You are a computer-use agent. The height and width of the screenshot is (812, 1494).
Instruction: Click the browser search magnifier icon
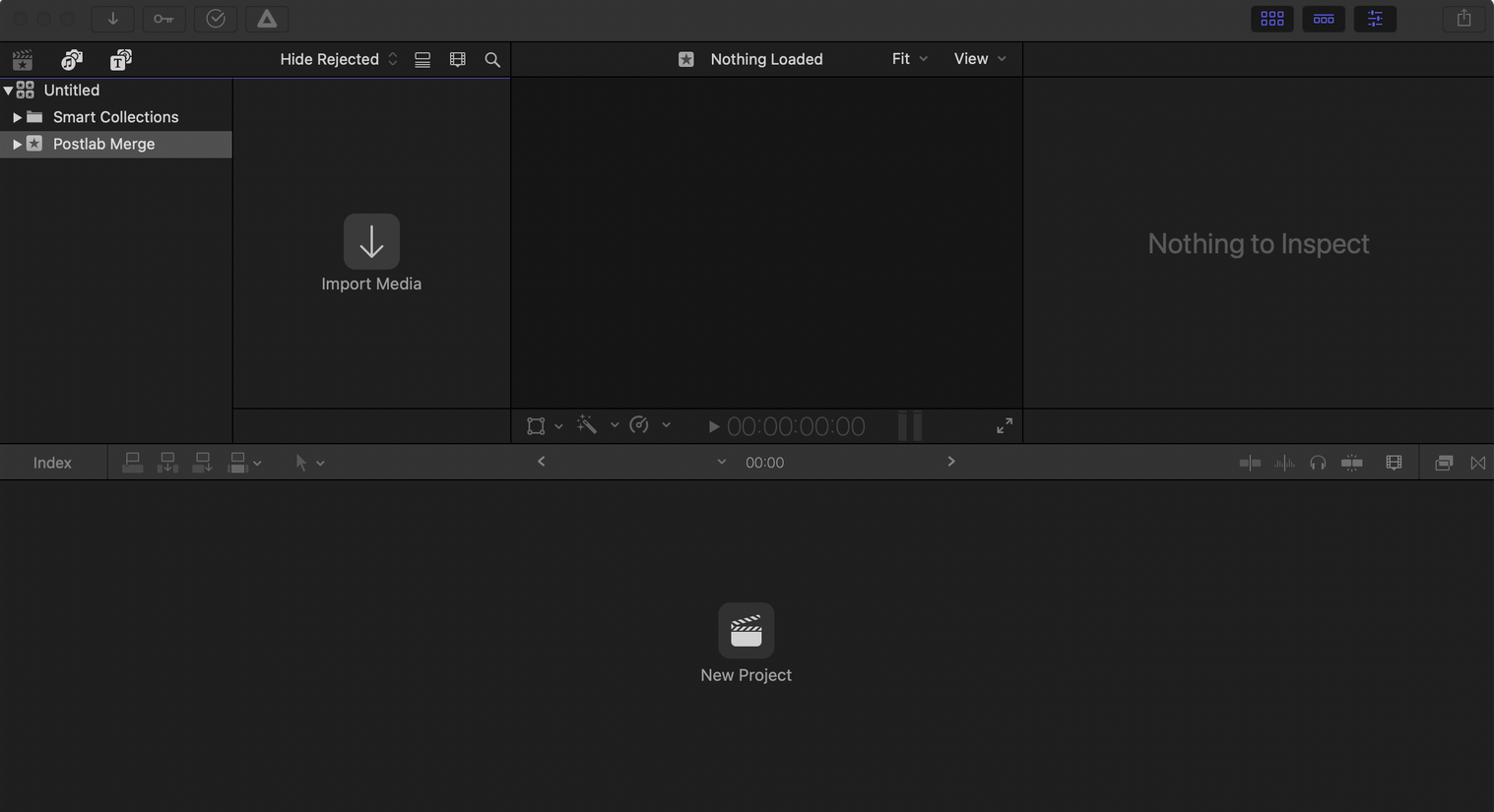pyautogui.click(x=492, y=60)
